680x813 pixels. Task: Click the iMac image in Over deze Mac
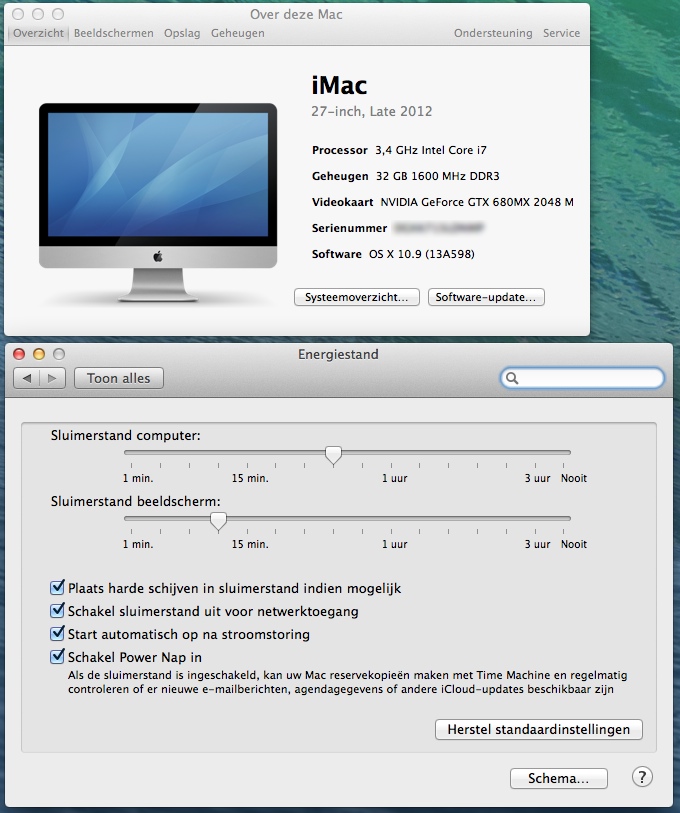click(x=158, y=202)
